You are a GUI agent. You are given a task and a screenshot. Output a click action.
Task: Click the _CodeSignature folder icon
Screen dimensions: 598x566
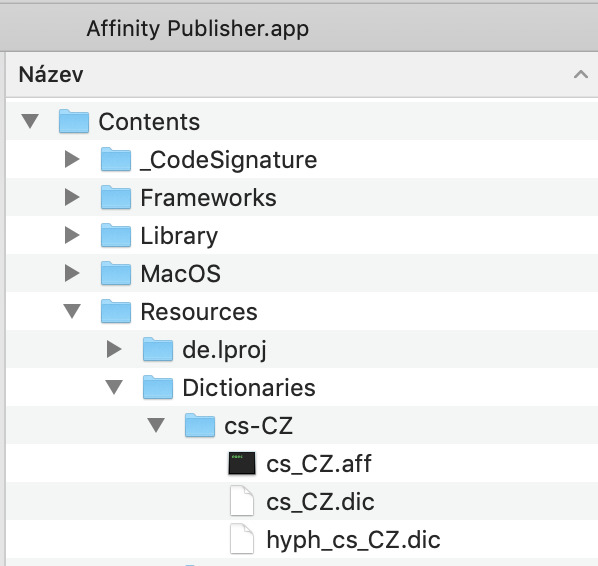click(116, 159)
